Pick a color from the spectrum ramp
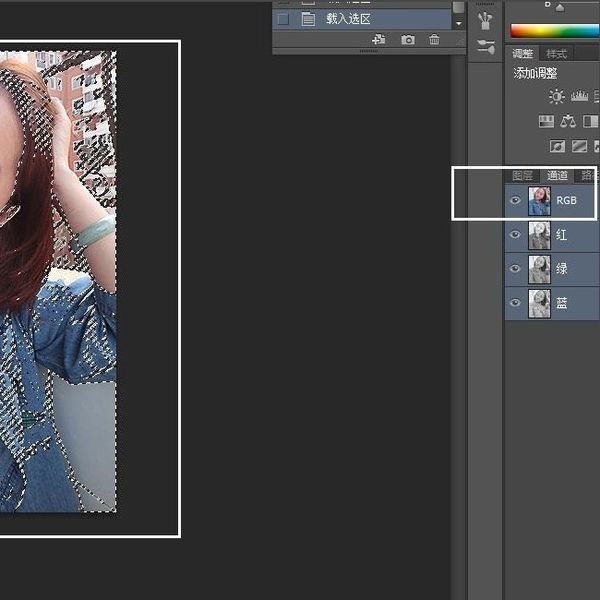This screenshot has height=600, width=600. [555, 31]
